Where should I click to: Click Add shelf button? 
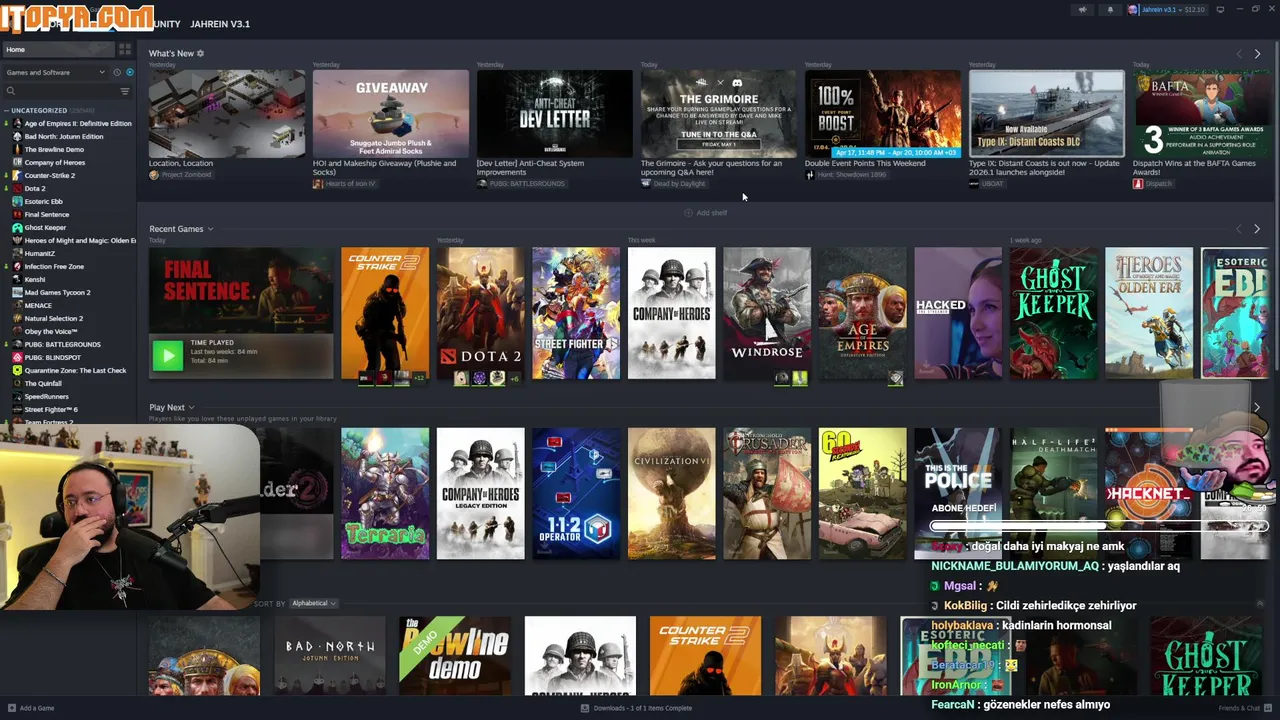coord(706,213)
